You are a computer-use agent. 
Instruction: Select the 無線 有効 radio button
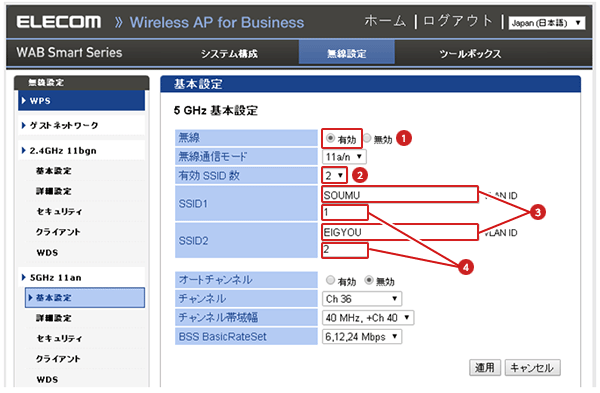click(x=331, y=138)
